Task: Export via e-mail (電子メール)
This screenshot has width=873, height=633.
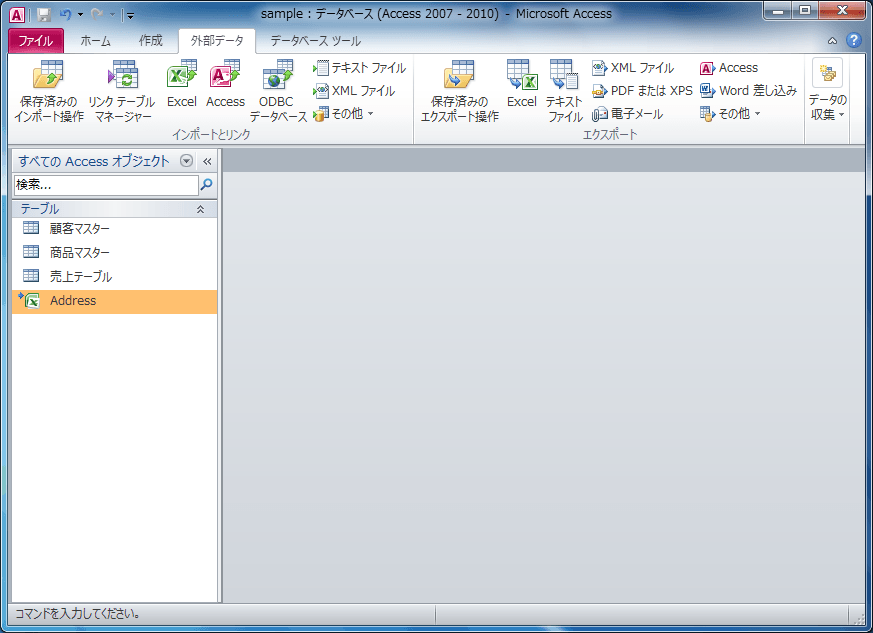Action: 627,114
